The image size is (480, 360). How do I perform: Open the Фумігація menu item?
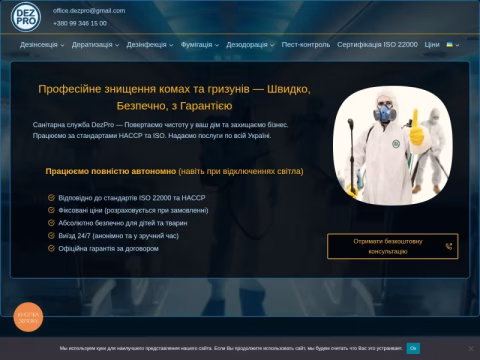point(196,45)
